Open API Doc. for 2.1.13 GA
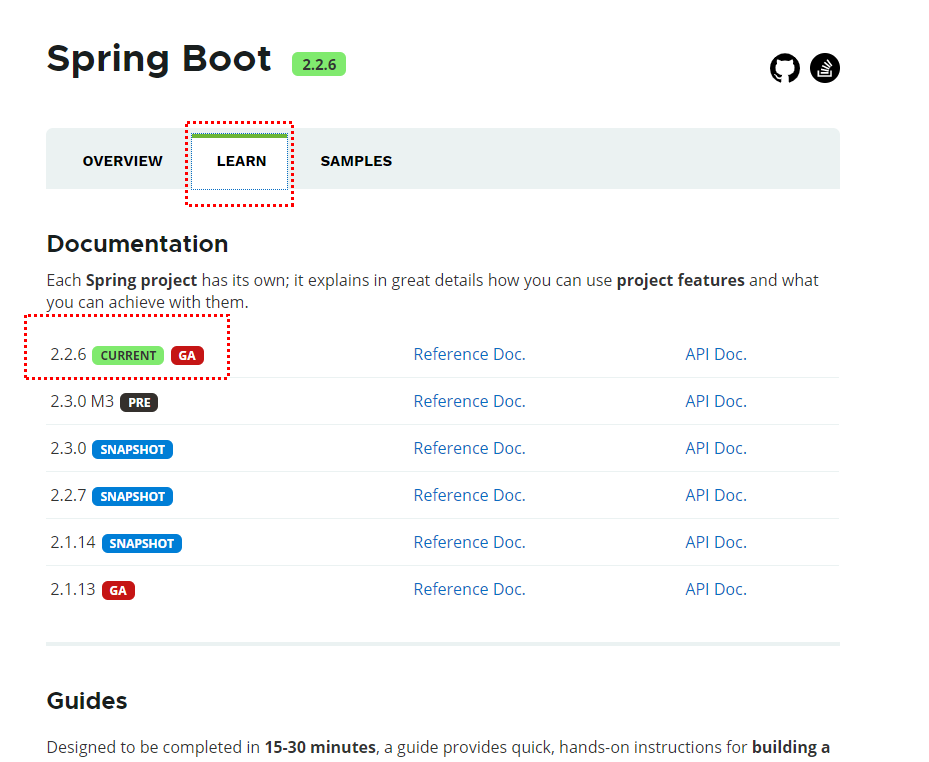The height and width of the screenshot is (762, 929). [716, 590]
